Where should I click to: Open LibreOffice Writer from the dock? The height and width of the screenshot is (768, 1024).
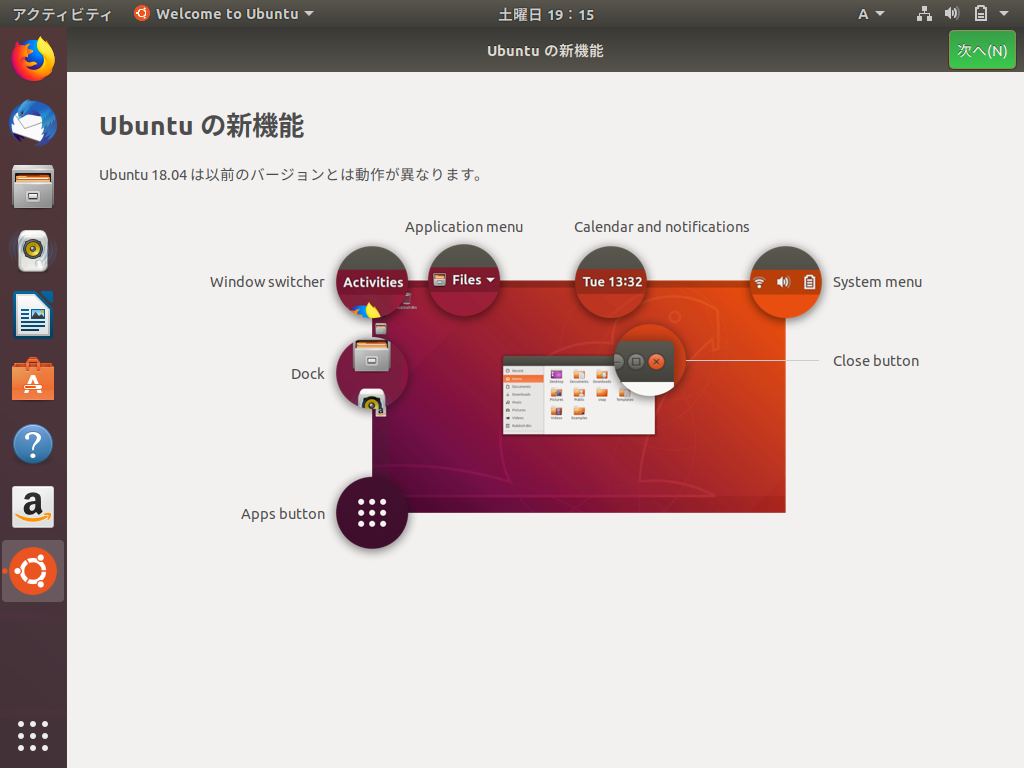click(x=33, y=315)
